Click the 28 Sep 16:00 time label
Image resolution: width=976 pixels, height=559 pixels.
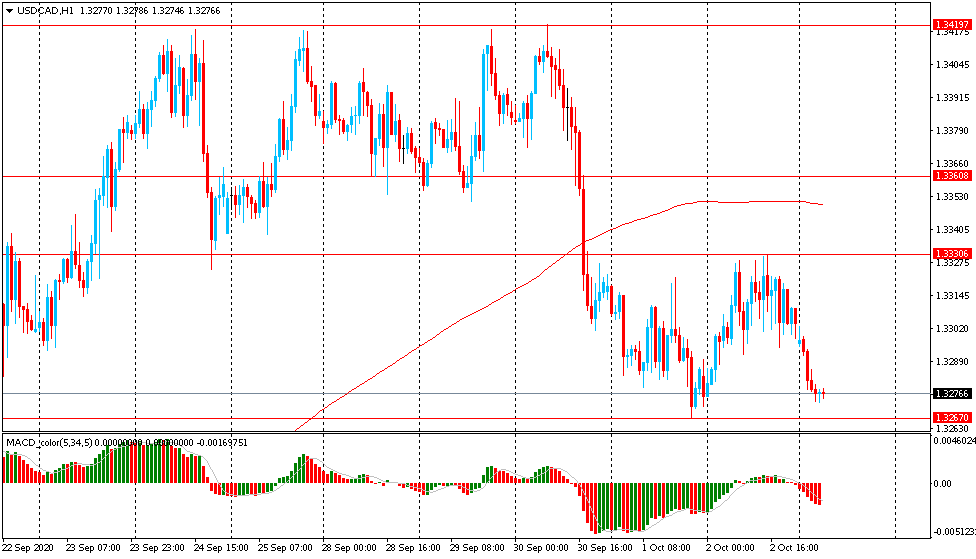coord(413,548)
